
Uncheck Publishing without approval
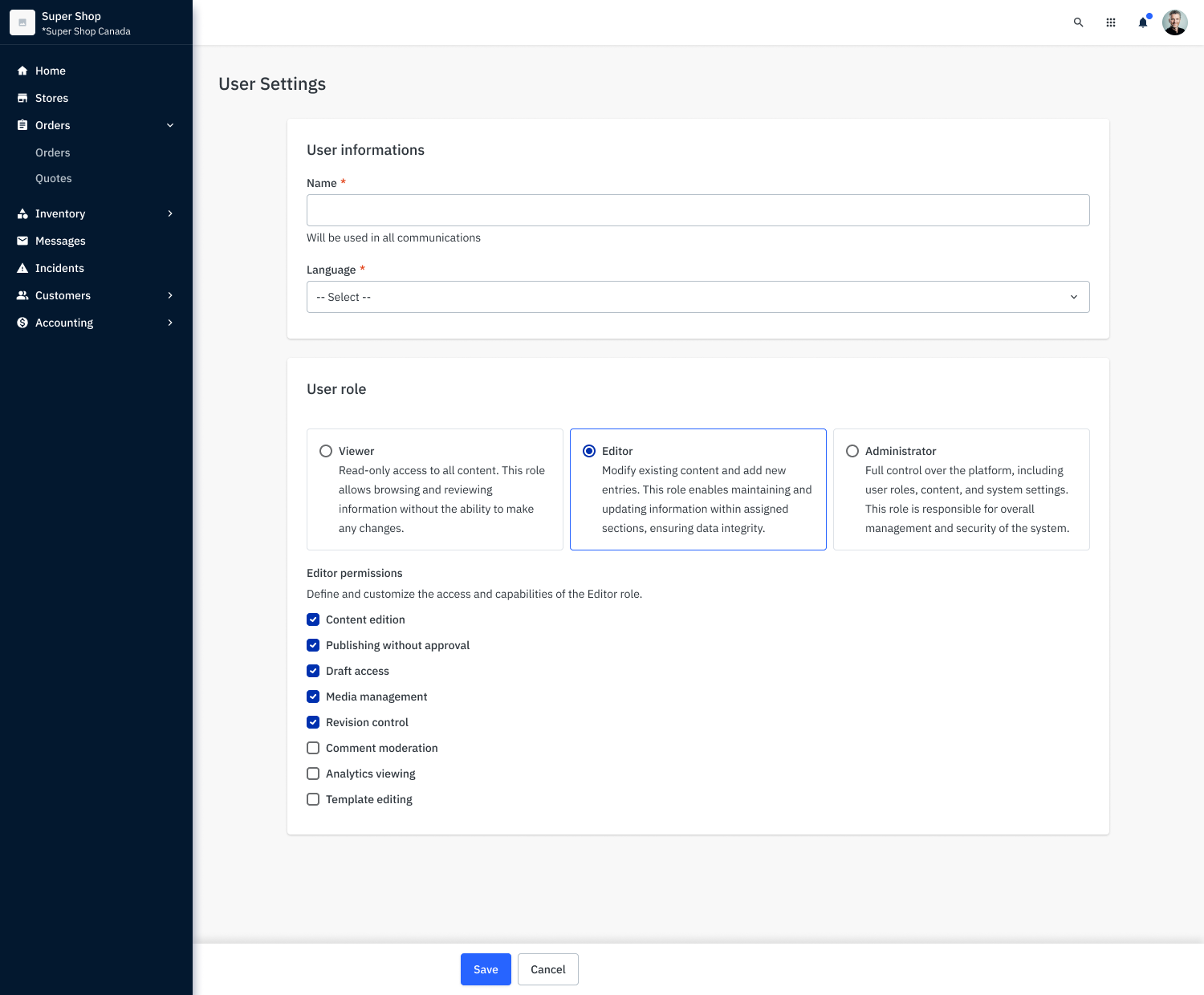tap(313, 645)
